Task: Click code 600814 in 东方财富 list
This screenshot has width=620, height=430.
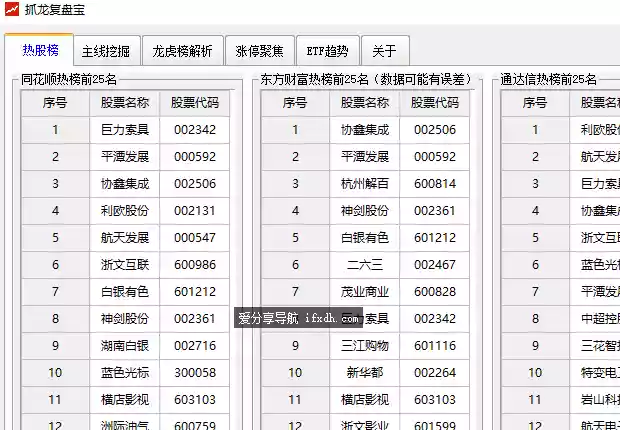Action: coord(435,184)
